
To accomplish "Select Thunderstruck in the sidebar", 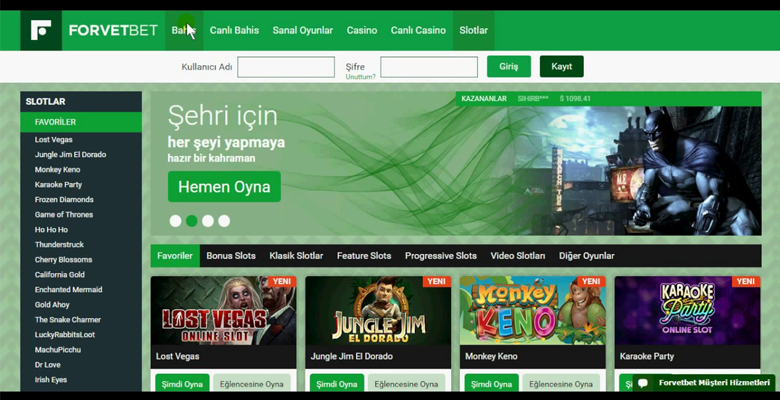I will (x=59, y=244).
